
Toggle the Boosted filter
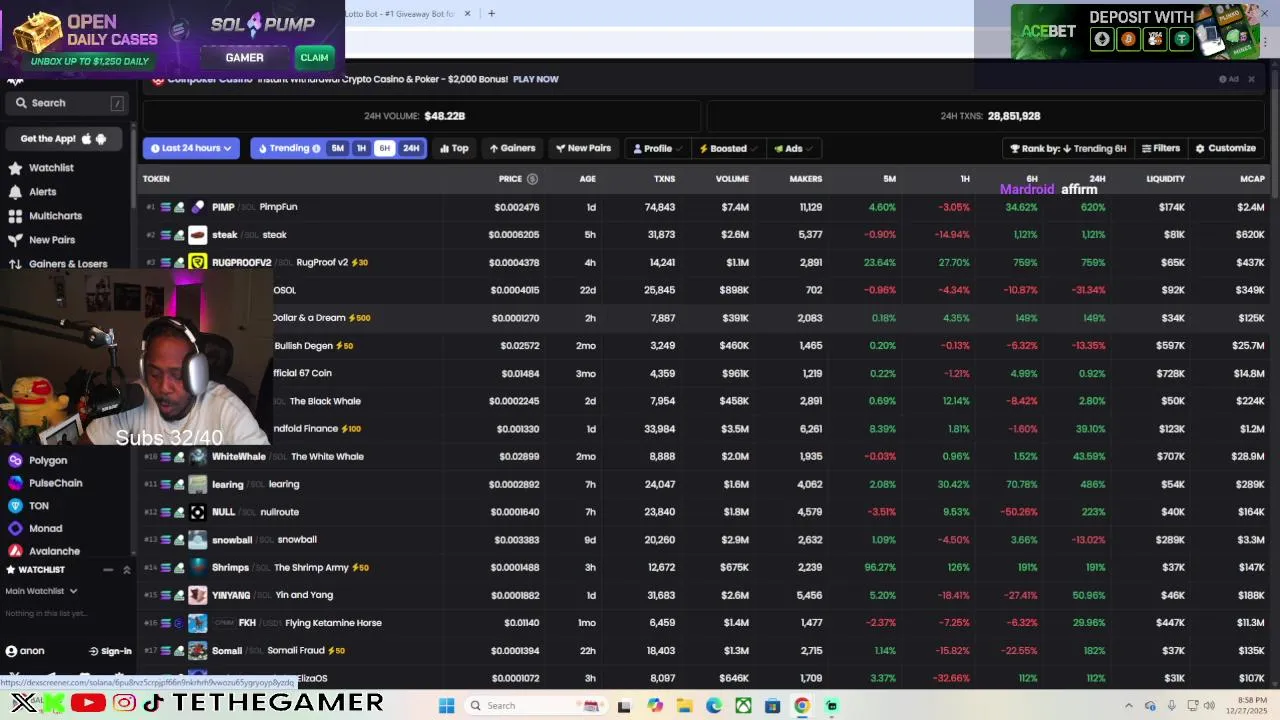(727, 148)
